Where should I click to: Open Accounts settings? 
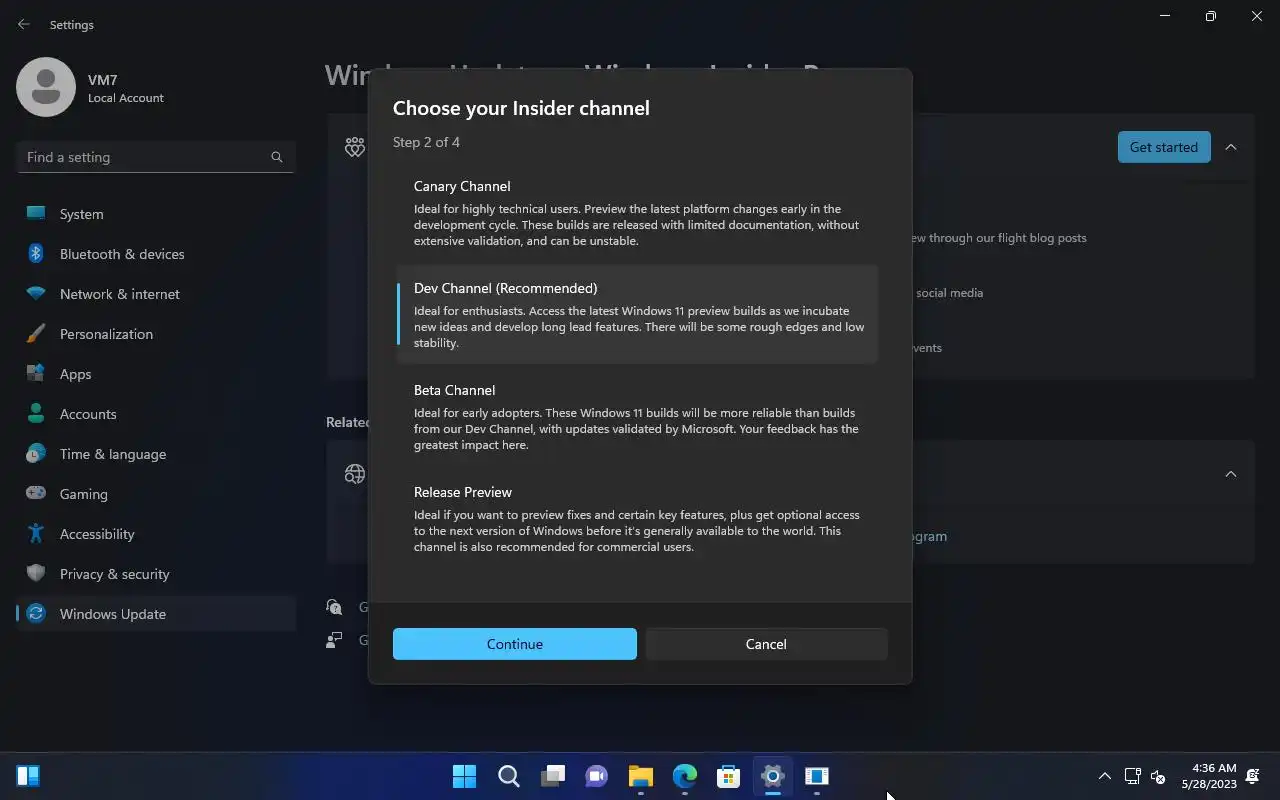click(156, 414)
